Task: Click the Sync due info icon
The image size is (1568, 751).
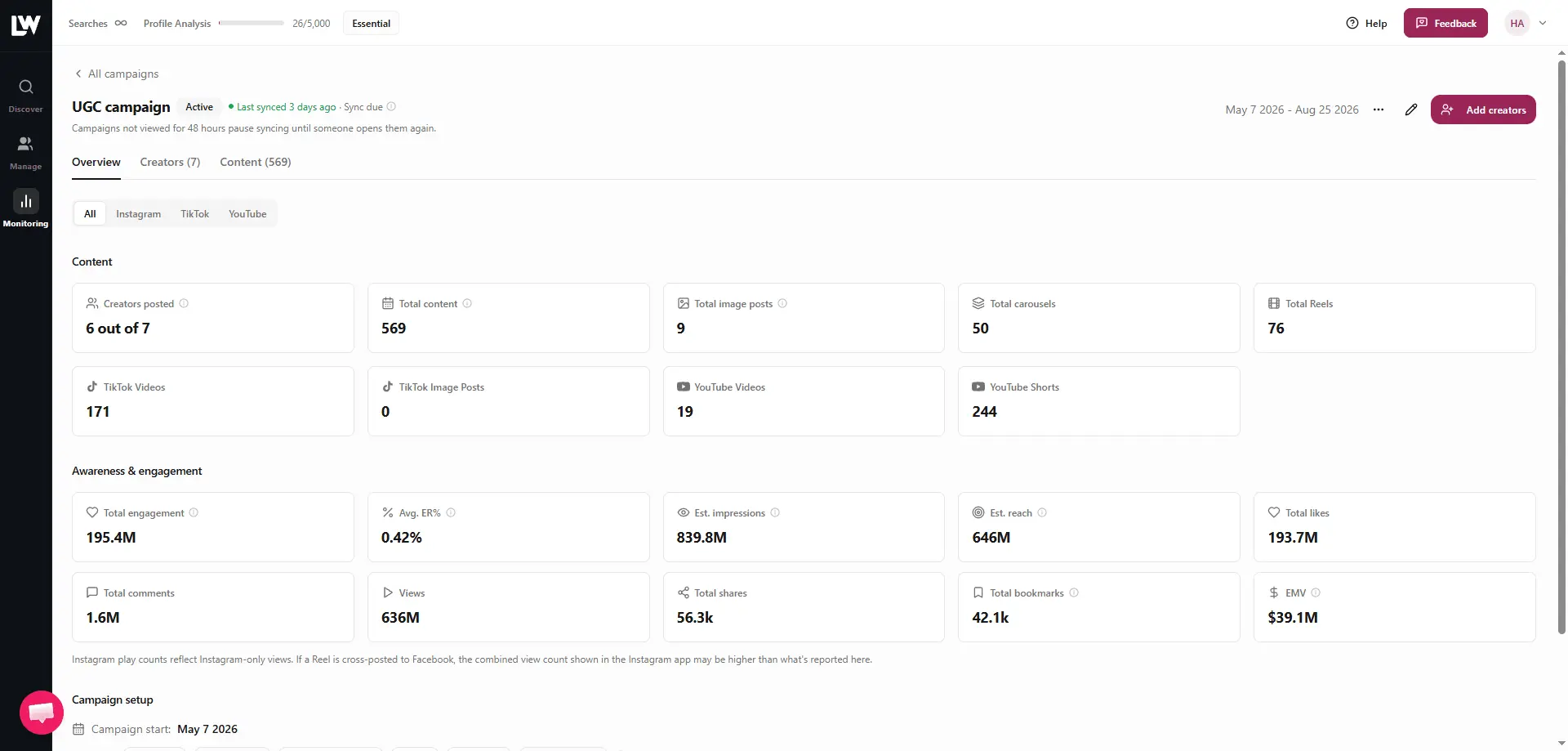Action: [391, 106]
